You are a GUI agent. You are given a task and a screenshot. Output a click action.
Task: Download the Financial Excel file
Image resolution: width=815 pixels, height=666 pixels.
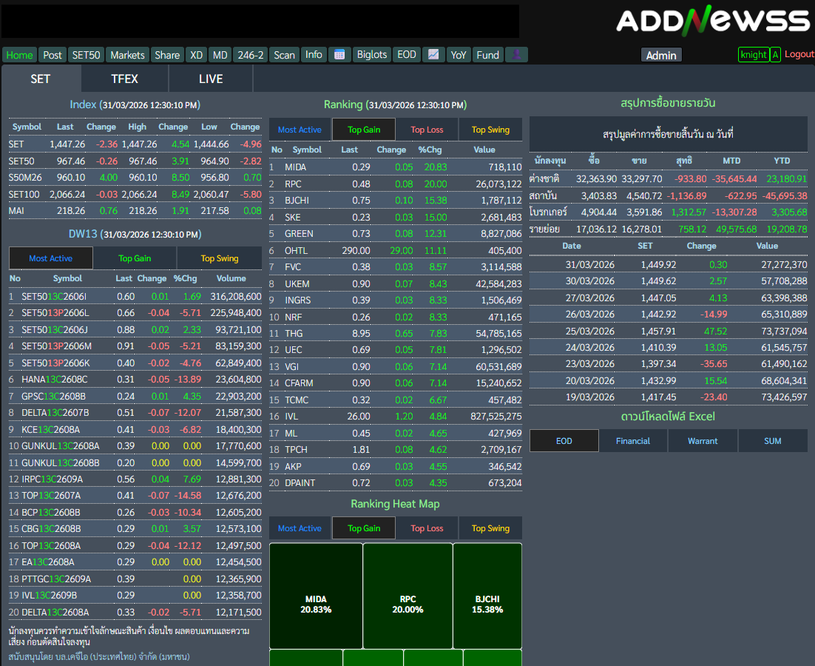click(x=633, y=441)
